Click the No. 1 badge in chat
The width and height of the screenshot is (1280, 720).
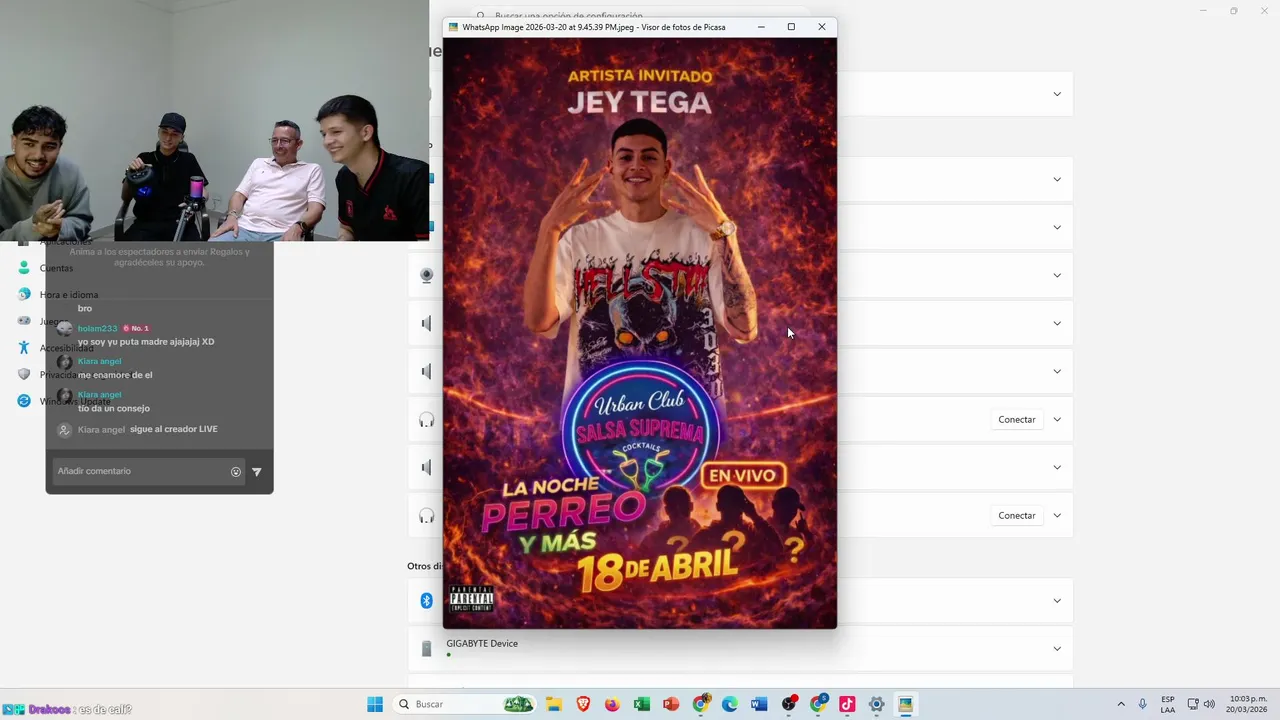(x=136, y=328)
